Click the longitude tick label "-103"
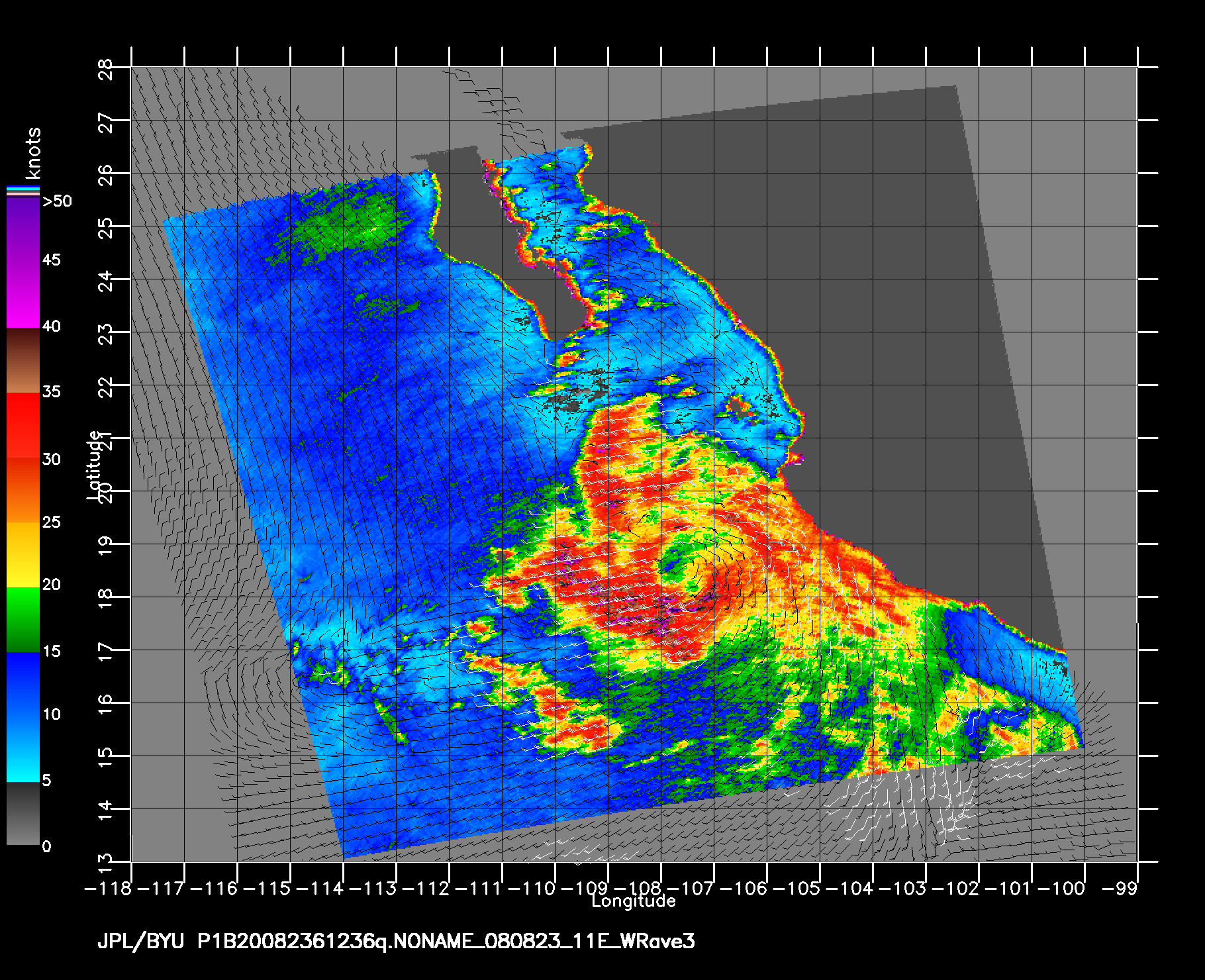The width and height of the screenshot is (1205, 980). pyautogui.click(x=903, y=888)
